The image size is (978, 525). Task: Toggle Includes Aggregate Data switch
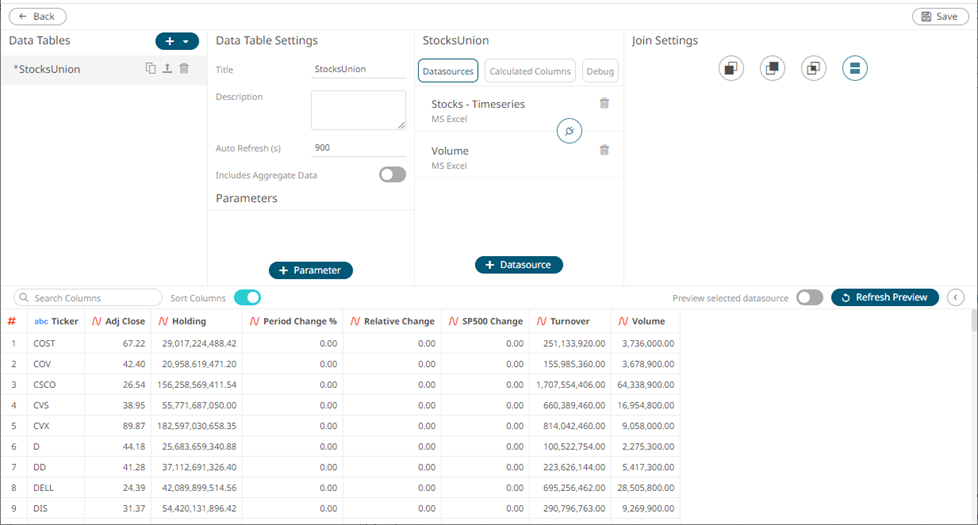392,175
